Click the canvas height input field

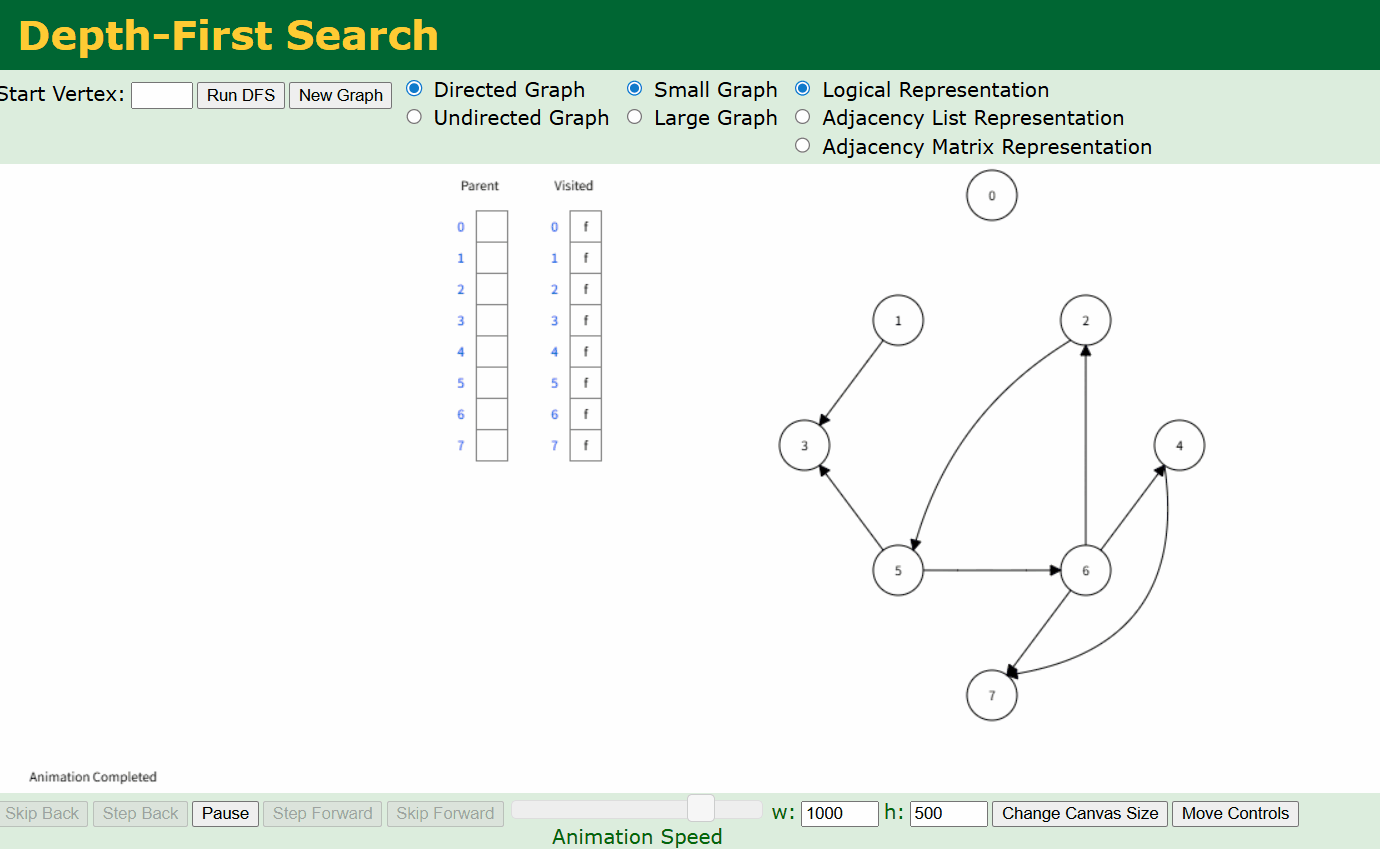948,813
